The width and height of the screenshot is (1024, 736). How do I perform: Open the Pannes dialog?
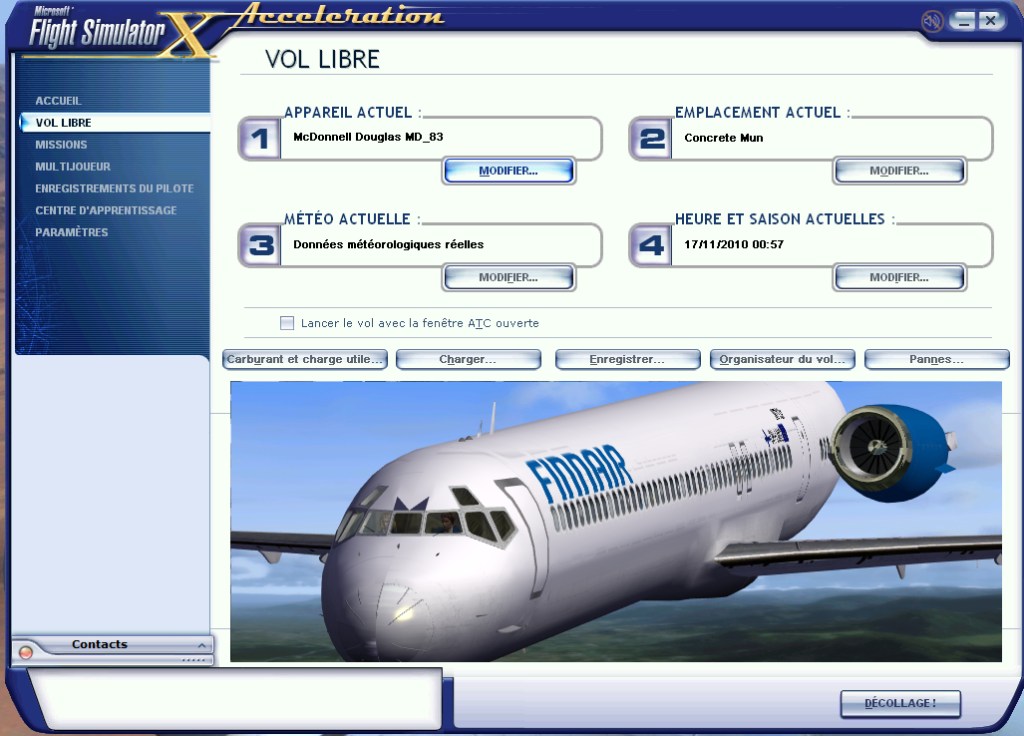click(x=937, y=359)
